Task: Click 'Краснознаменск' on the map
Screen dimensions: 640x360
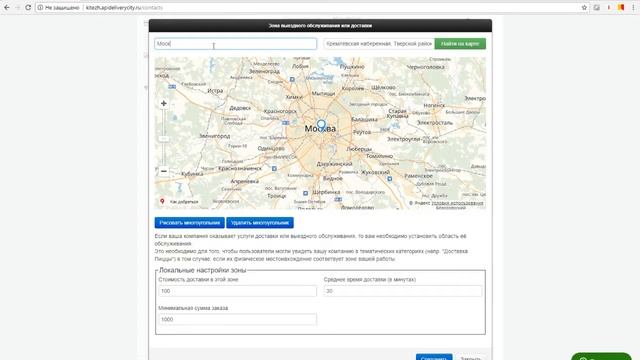Action: [240, 169]
